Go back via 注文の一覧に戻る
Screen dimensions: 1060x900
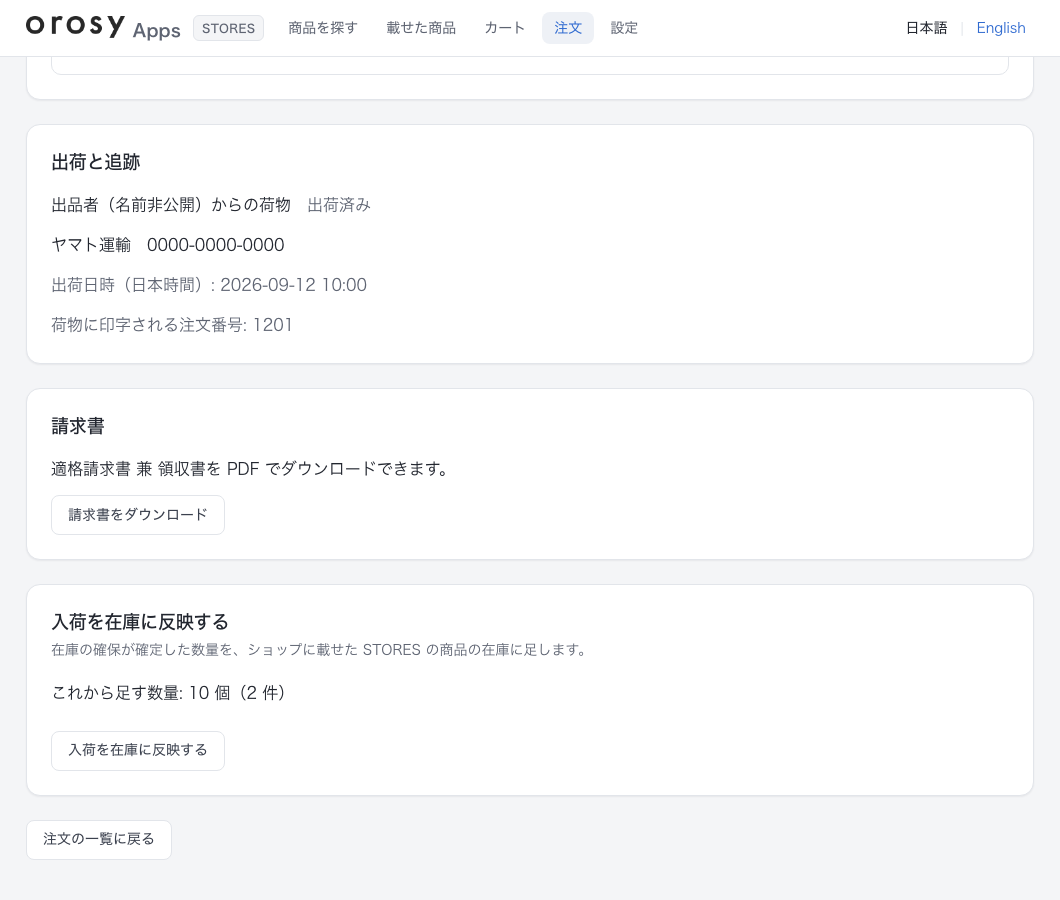pos(99,840)
